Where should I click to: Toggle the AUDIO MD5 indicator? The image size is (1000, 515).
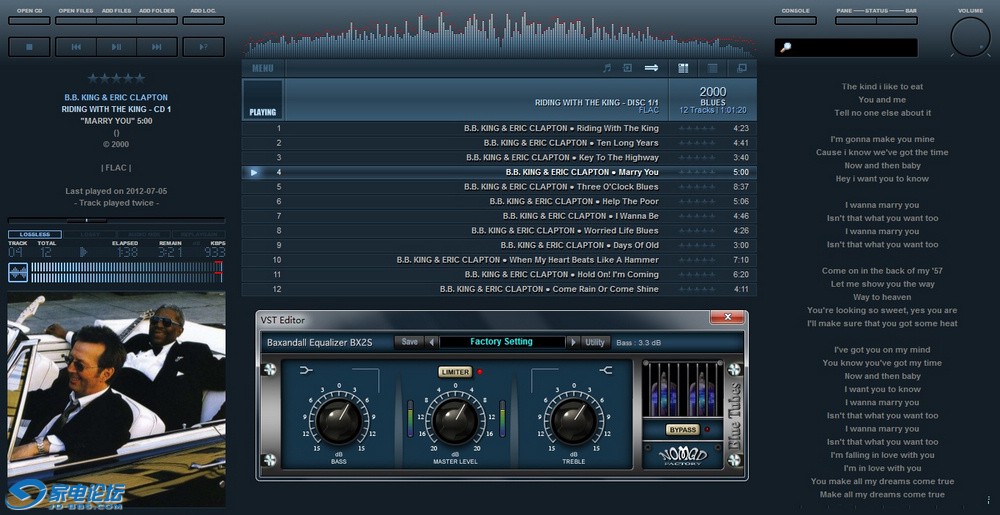(x=144, y=235)
